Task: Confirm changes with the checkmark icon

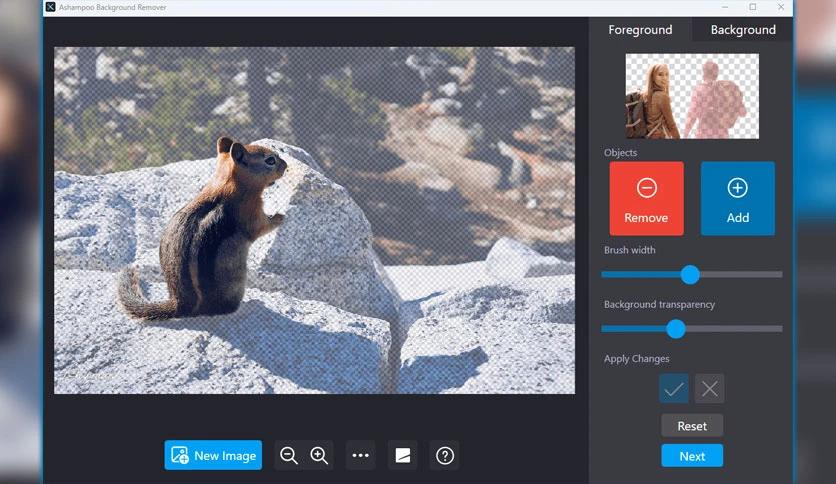Action: (x=673, y=389)
